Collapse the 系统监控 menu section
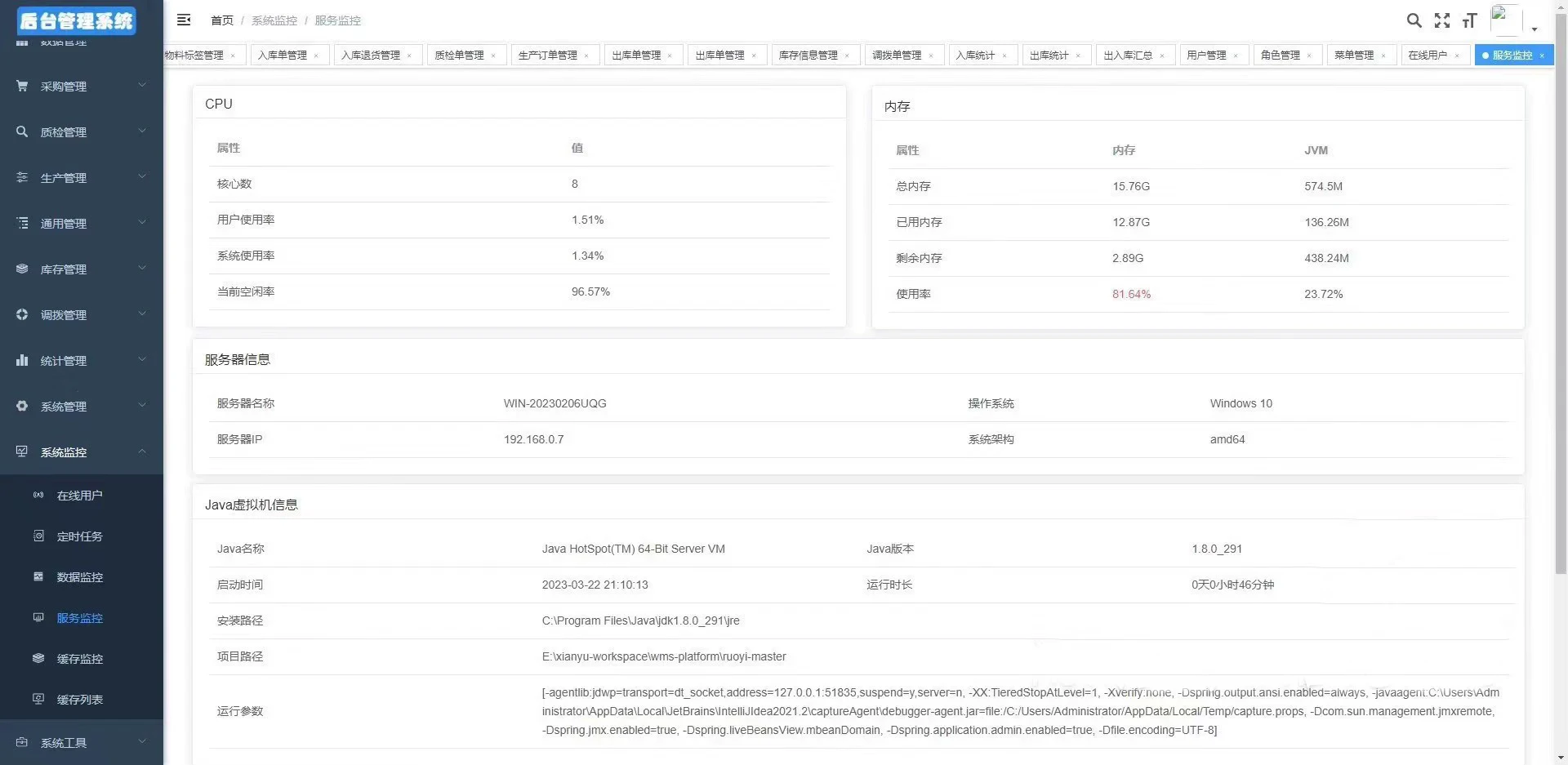This screenshot has width=1568, height=765. (x=142, y=451)
